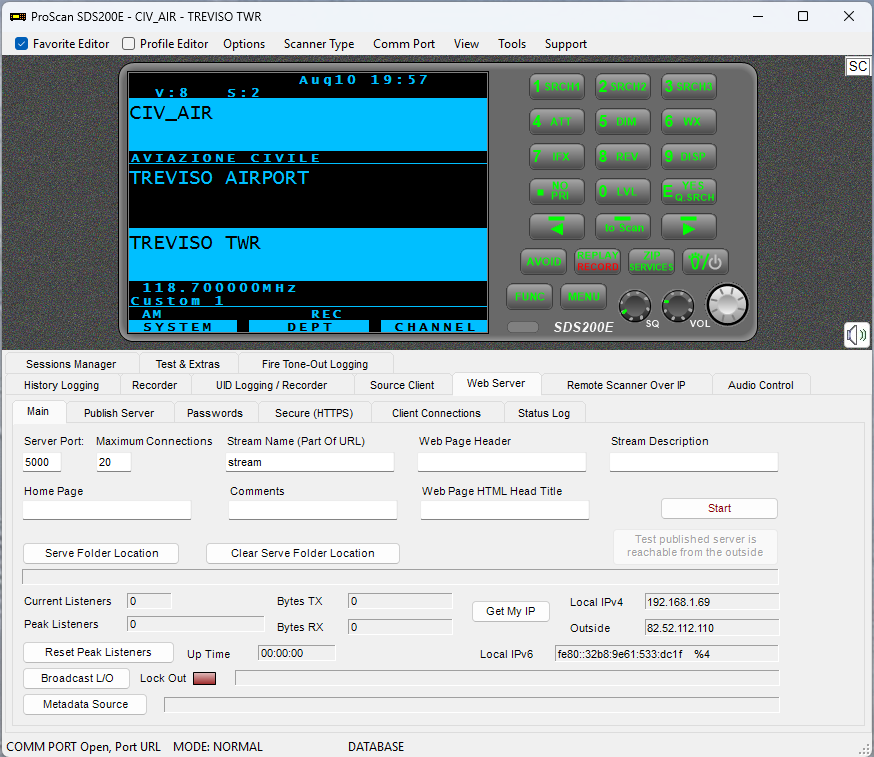Viewport: 874px width, 757px height.
Task: Switch to the Recorder tab
Action: tap(154, 385)
